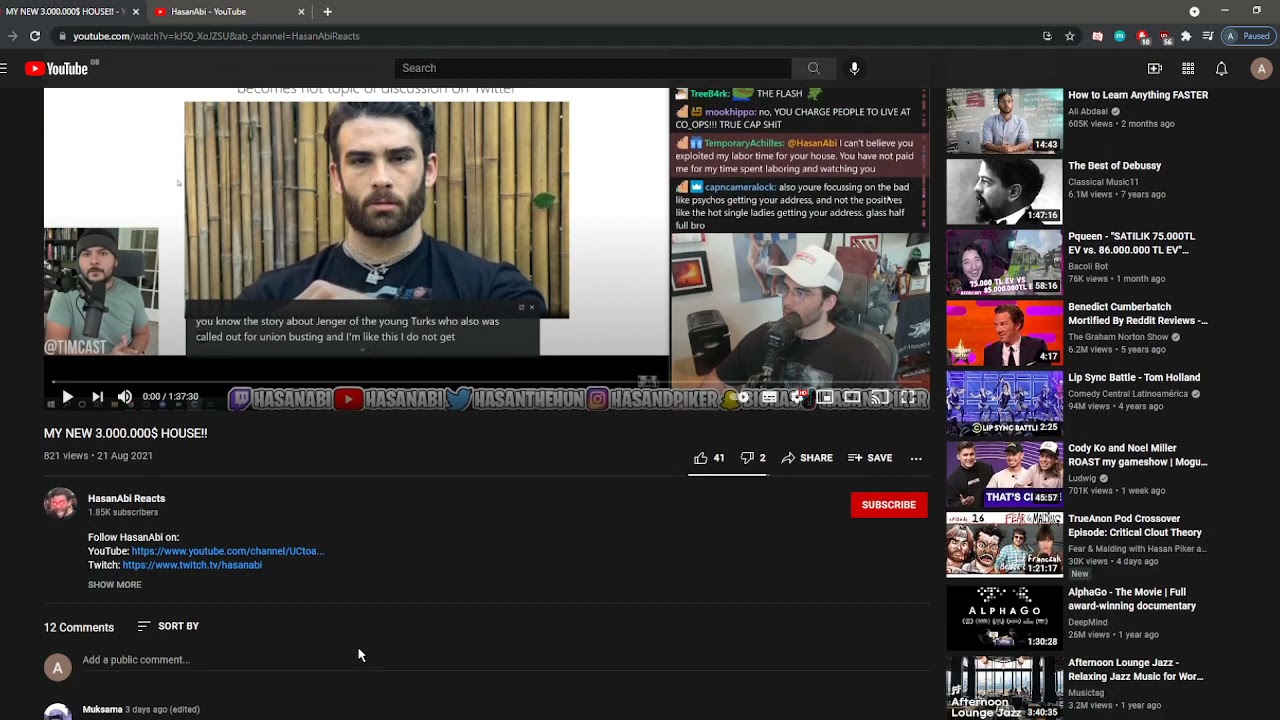Open a new browser tab
1280x720 pixels.
[327, 12]
